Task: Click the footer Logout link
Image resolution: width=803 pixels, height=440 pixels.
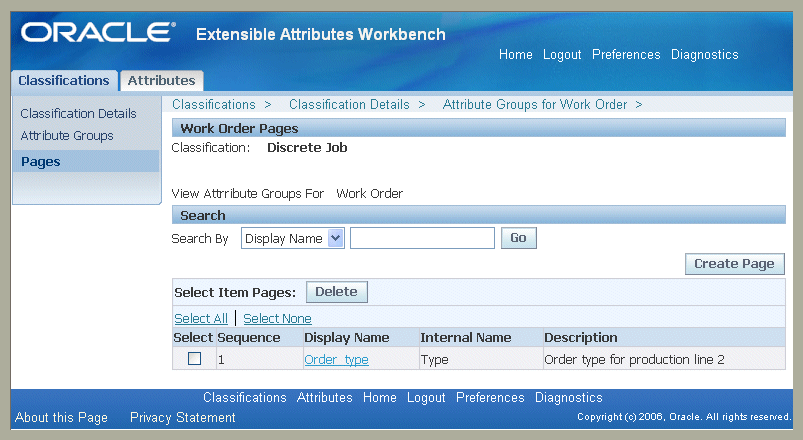Action: coord(426,397)
